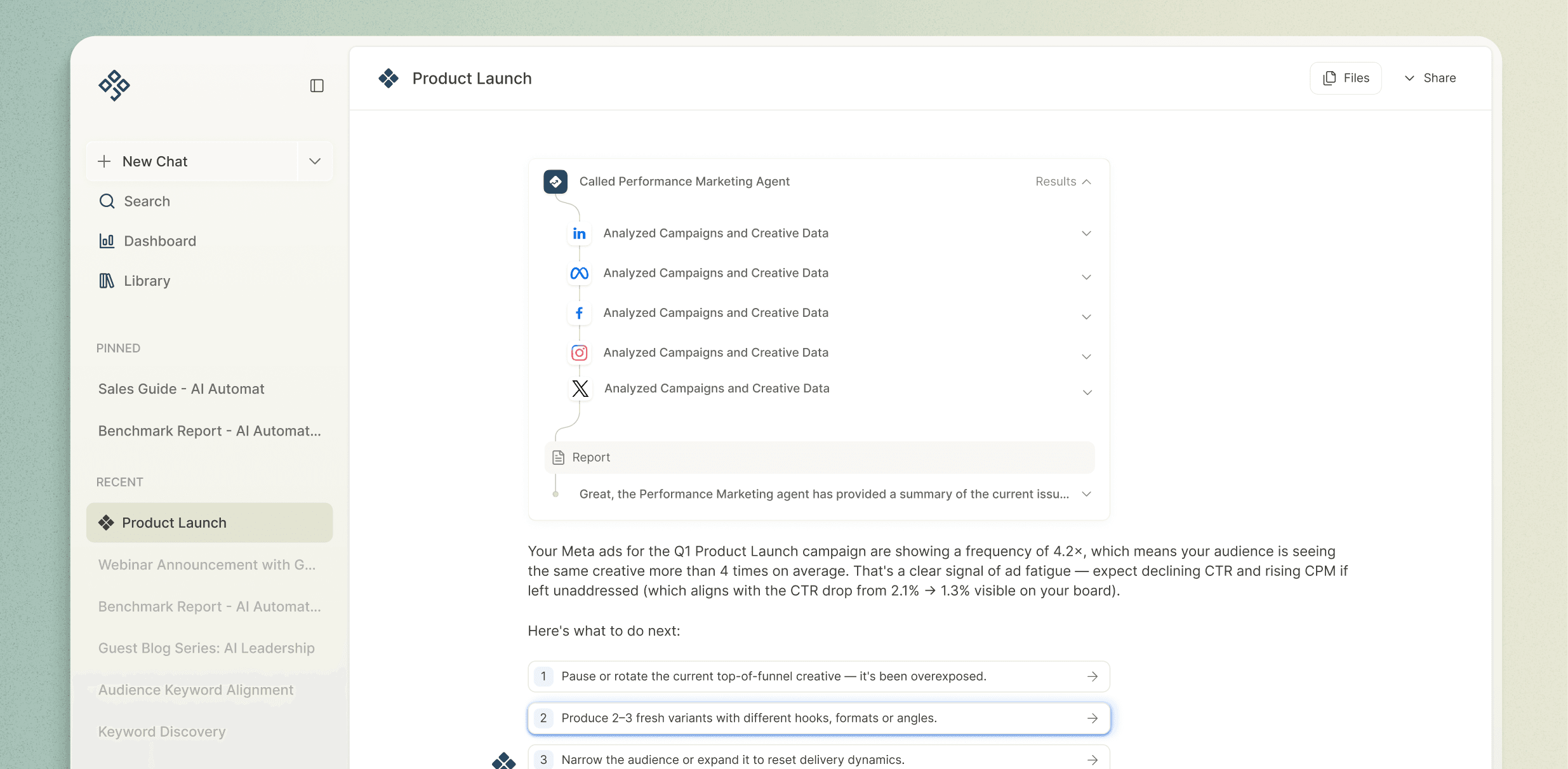Click the LinkedIn icon in results
The width and height of the screenshot is (1568, 769).
click(x=579, y=234)
